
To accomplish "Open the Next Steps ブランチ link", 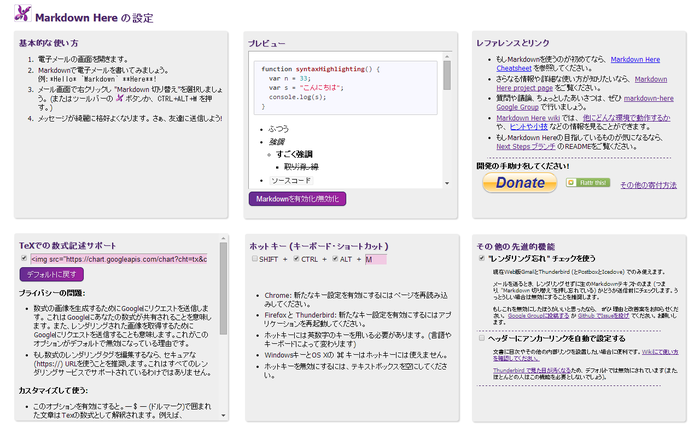I will click(526, 146).
